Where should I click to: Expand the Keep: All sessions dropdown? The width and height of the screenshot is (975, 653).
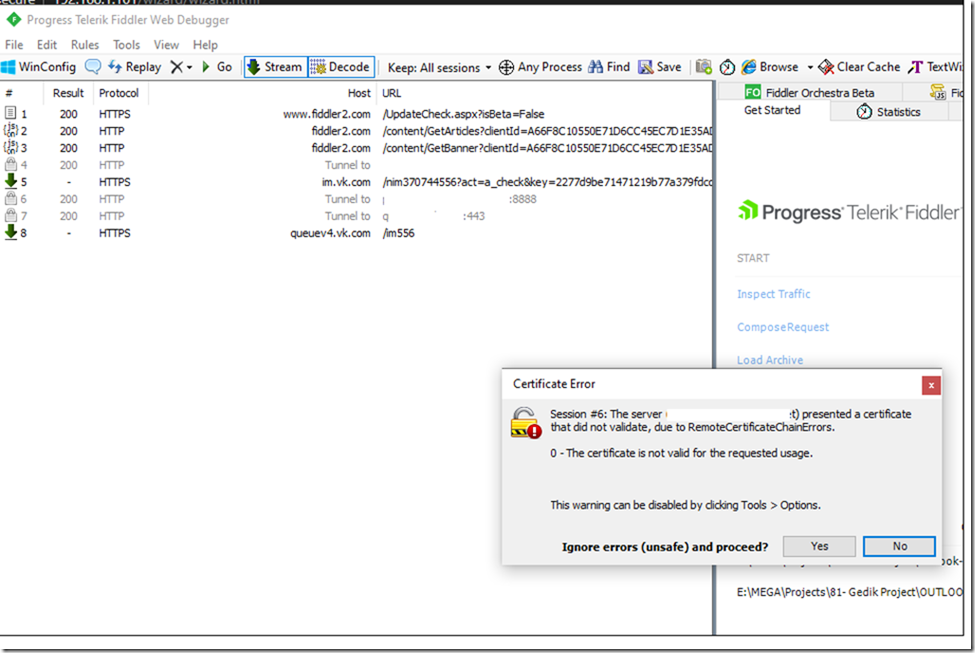[440, 67]
